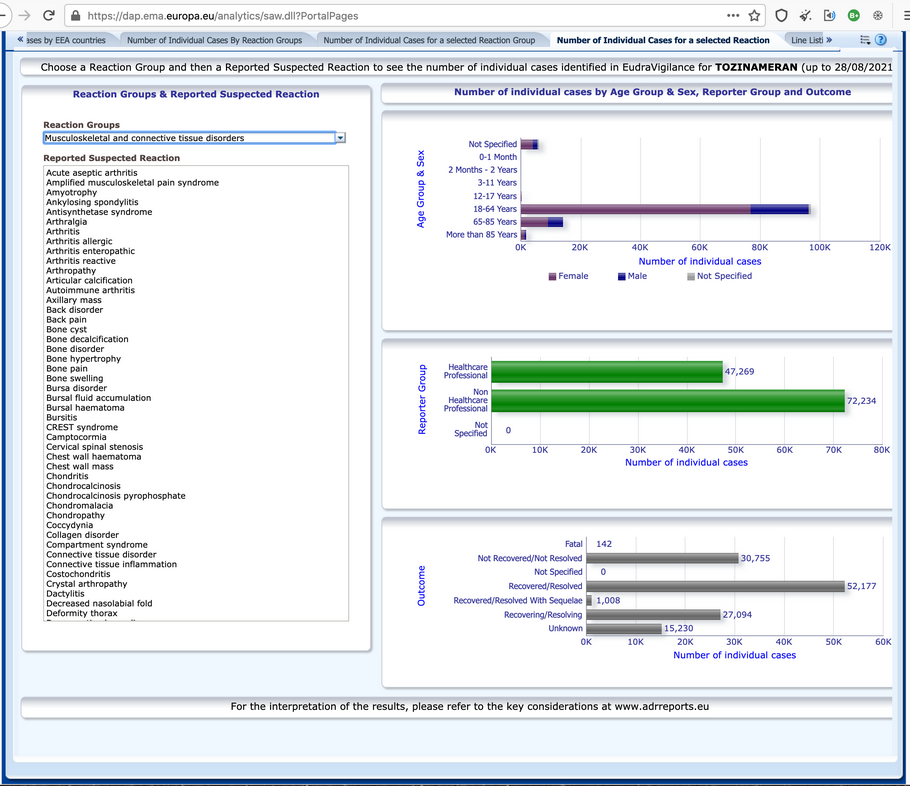
Task: Choose Chondritis reaction
Action: tap(67, 476)
